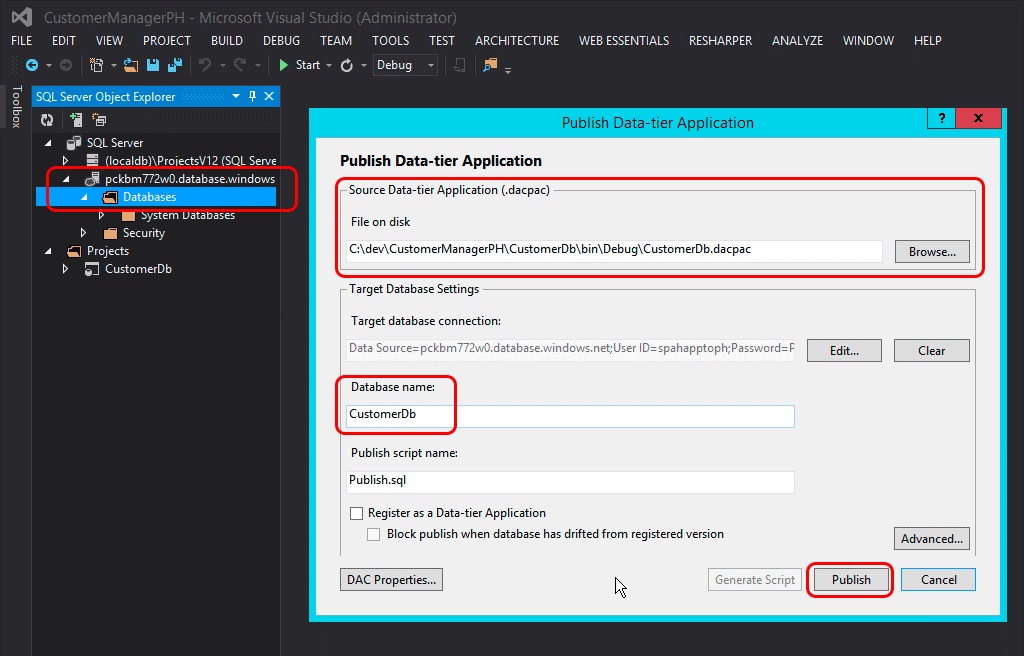1024x656 pixels.
Task: Click the Toolbox sidebar tab
Action: click(x=15, y=105)
